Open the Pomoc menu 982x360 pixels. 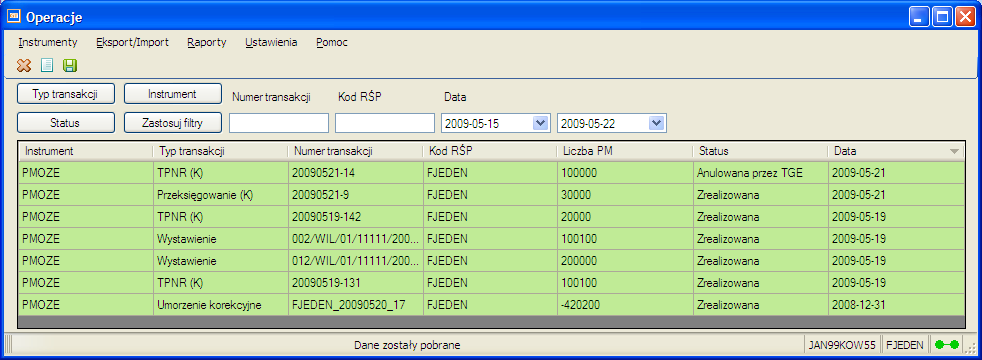click(332, 43)
